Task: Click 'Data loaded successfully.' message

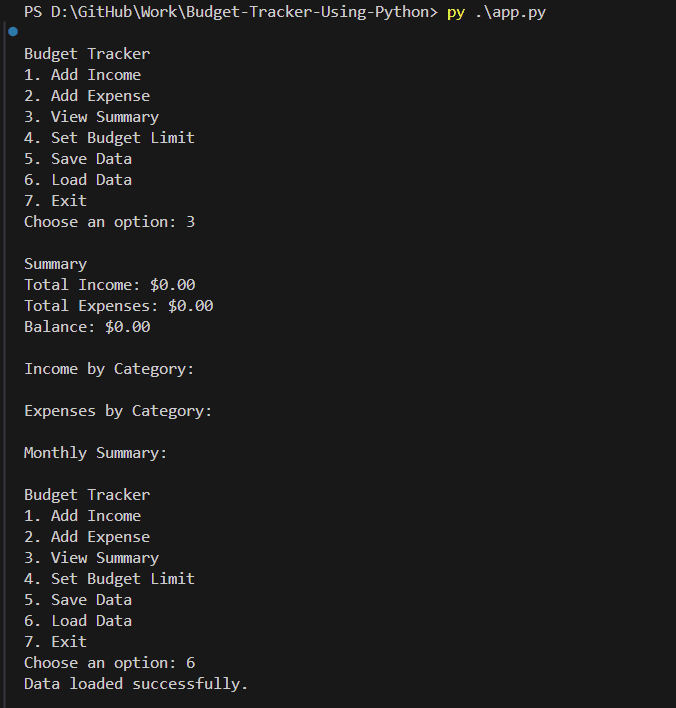Action: [136, 684]
